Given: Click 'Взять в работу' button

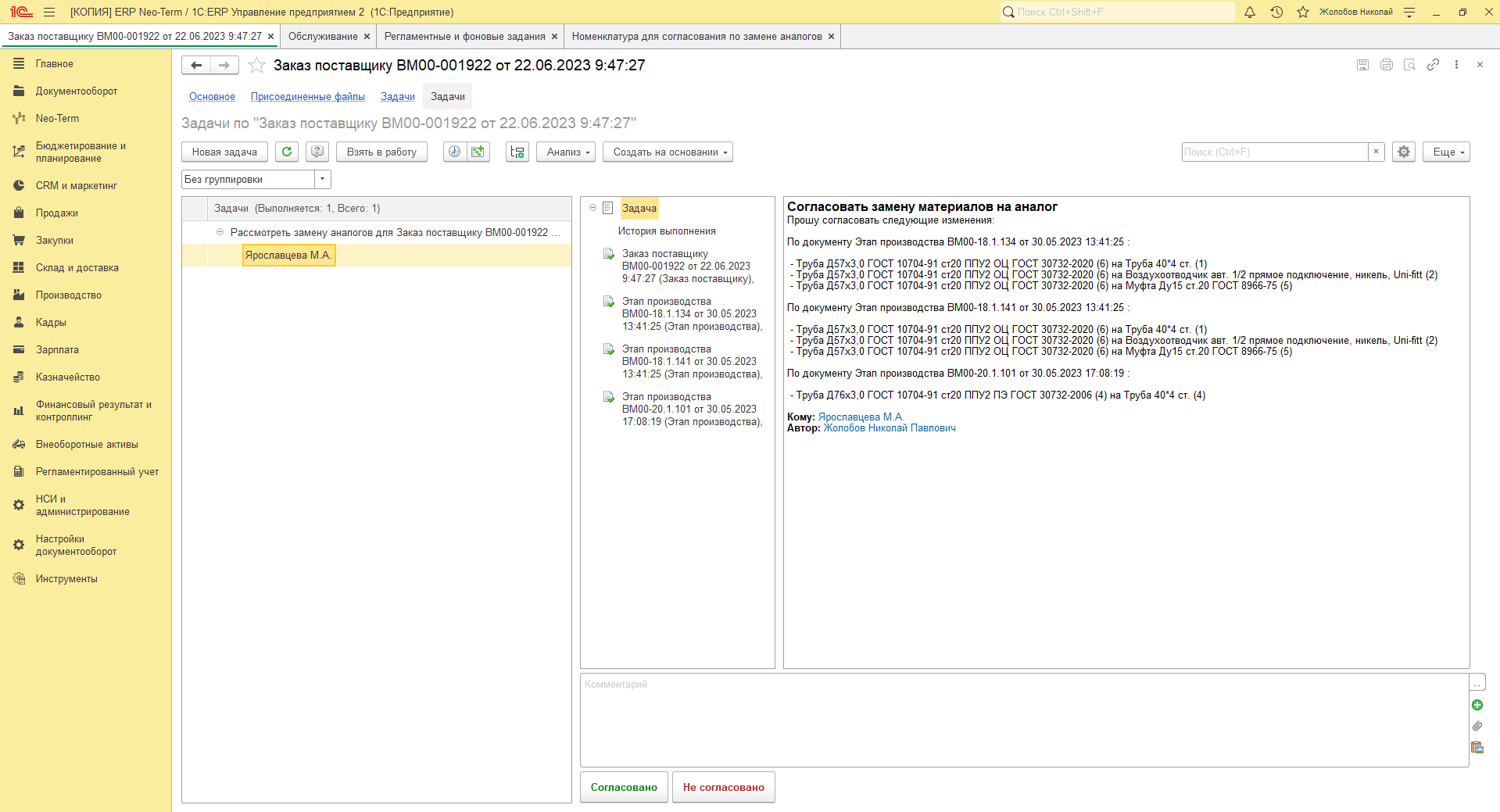Looking at the screenshot, I should click(x=381, y=152).
